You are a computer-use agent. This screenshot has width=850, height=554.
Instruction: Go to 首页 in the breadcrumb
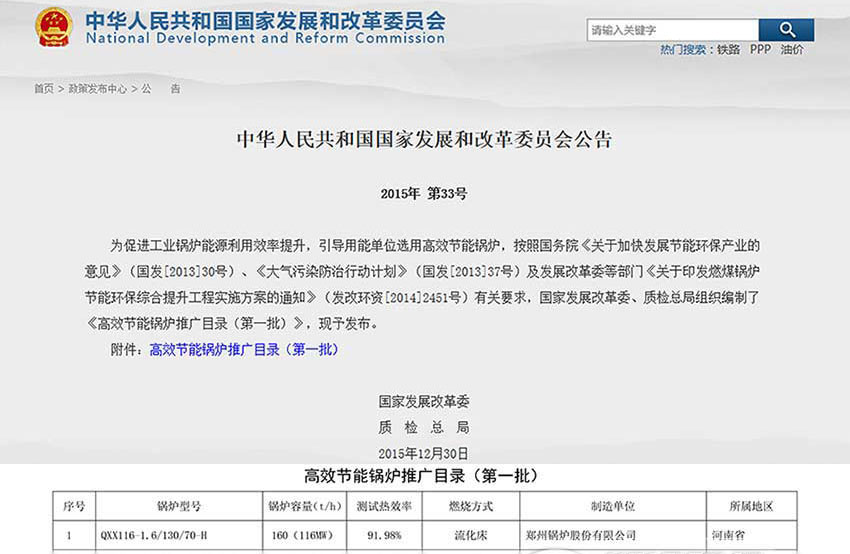point(44,89)
